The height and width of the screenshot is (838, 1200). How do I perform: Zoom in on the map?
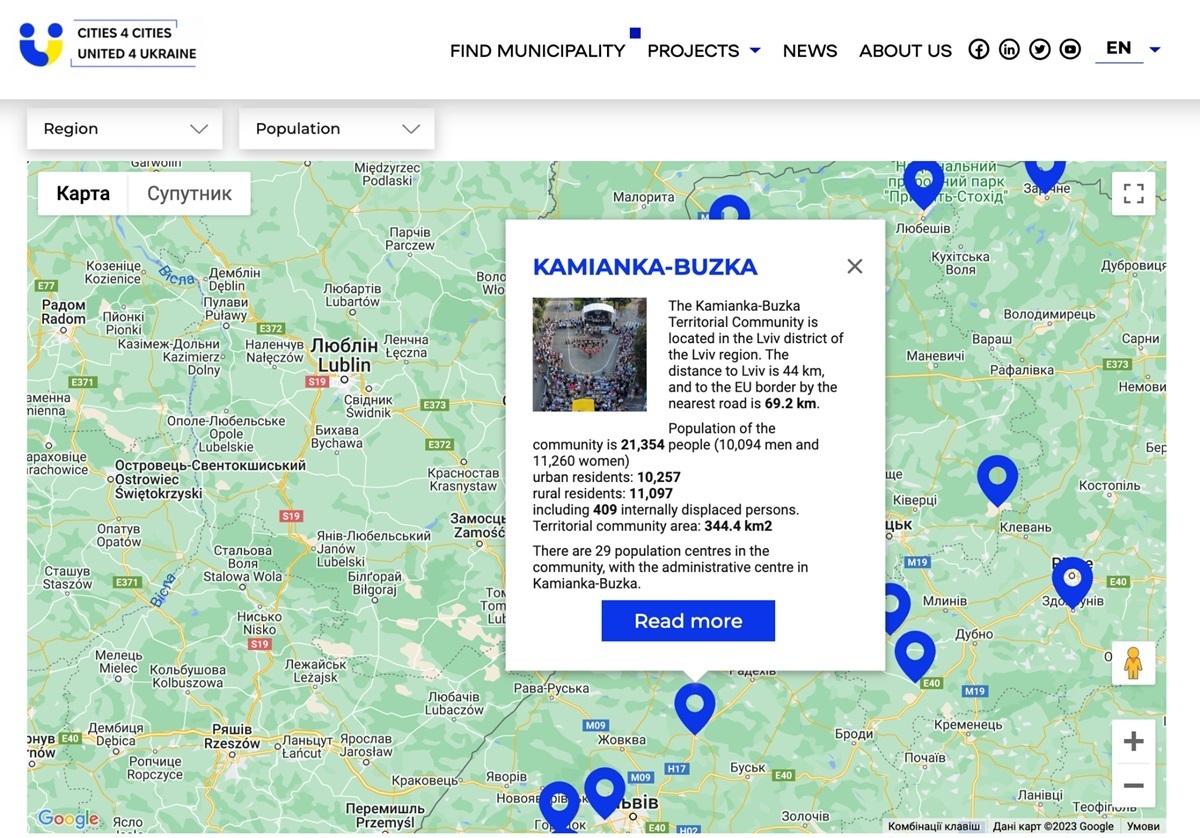[1133, 742]
